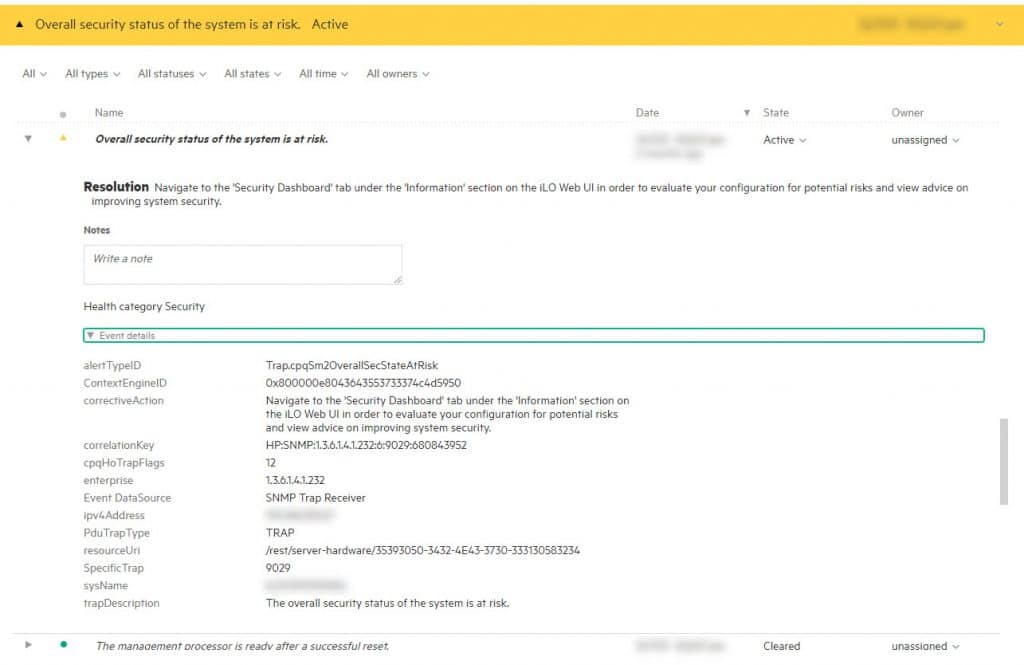Open the 'All time' filter dropdown
This screenshot has width=1024, height=665.
tap(323, 74)
